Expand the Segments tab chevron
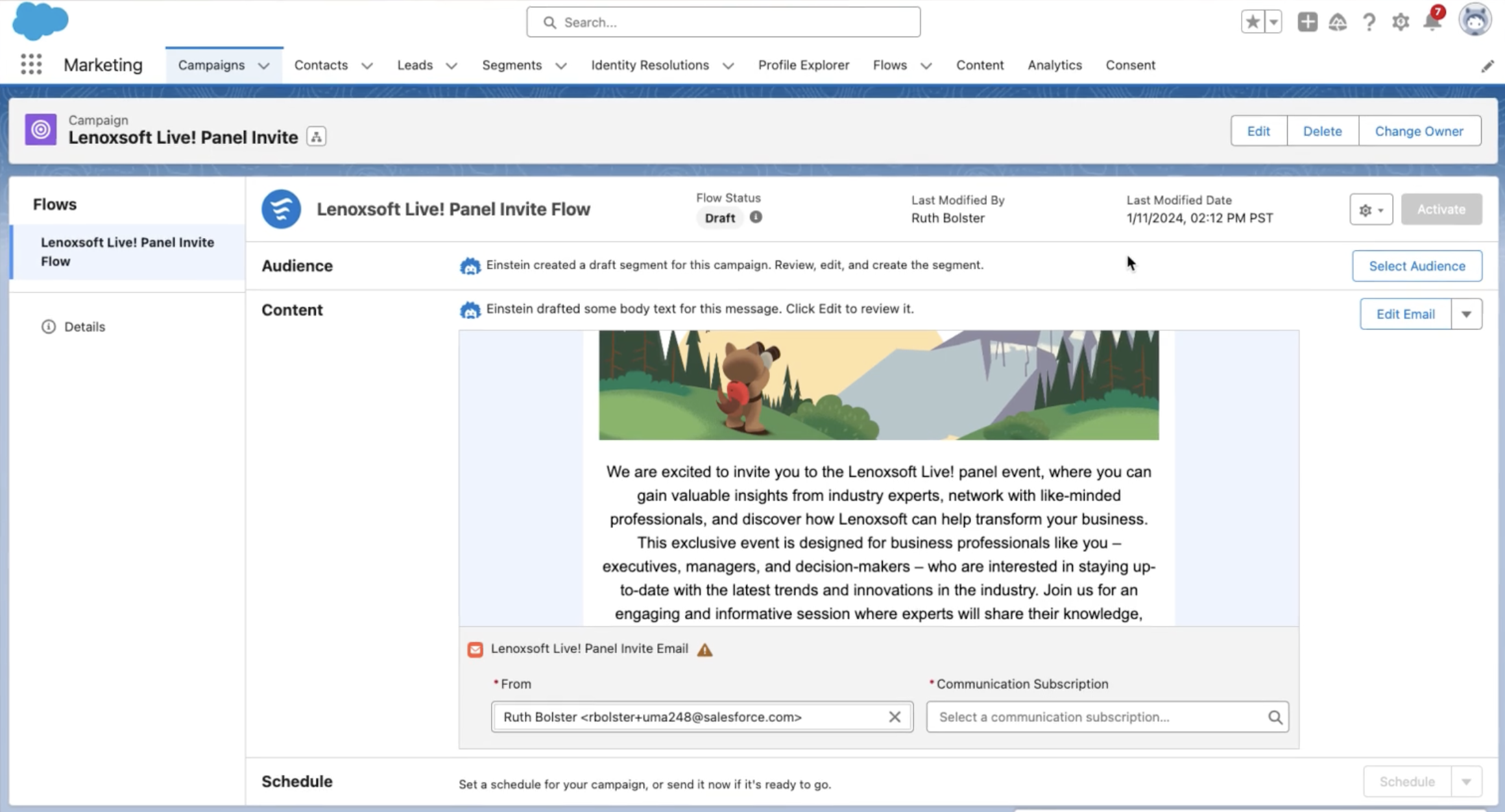 (x=561, y=66)
